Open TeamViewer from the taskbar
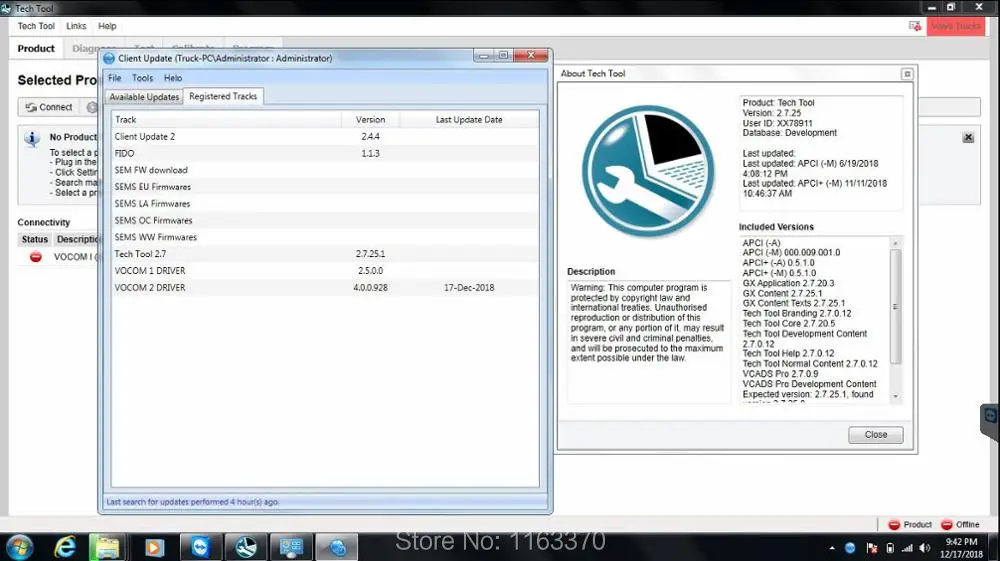Viewport: 1000px width, 561px height. pyautogui.click(x=200, y=547)
